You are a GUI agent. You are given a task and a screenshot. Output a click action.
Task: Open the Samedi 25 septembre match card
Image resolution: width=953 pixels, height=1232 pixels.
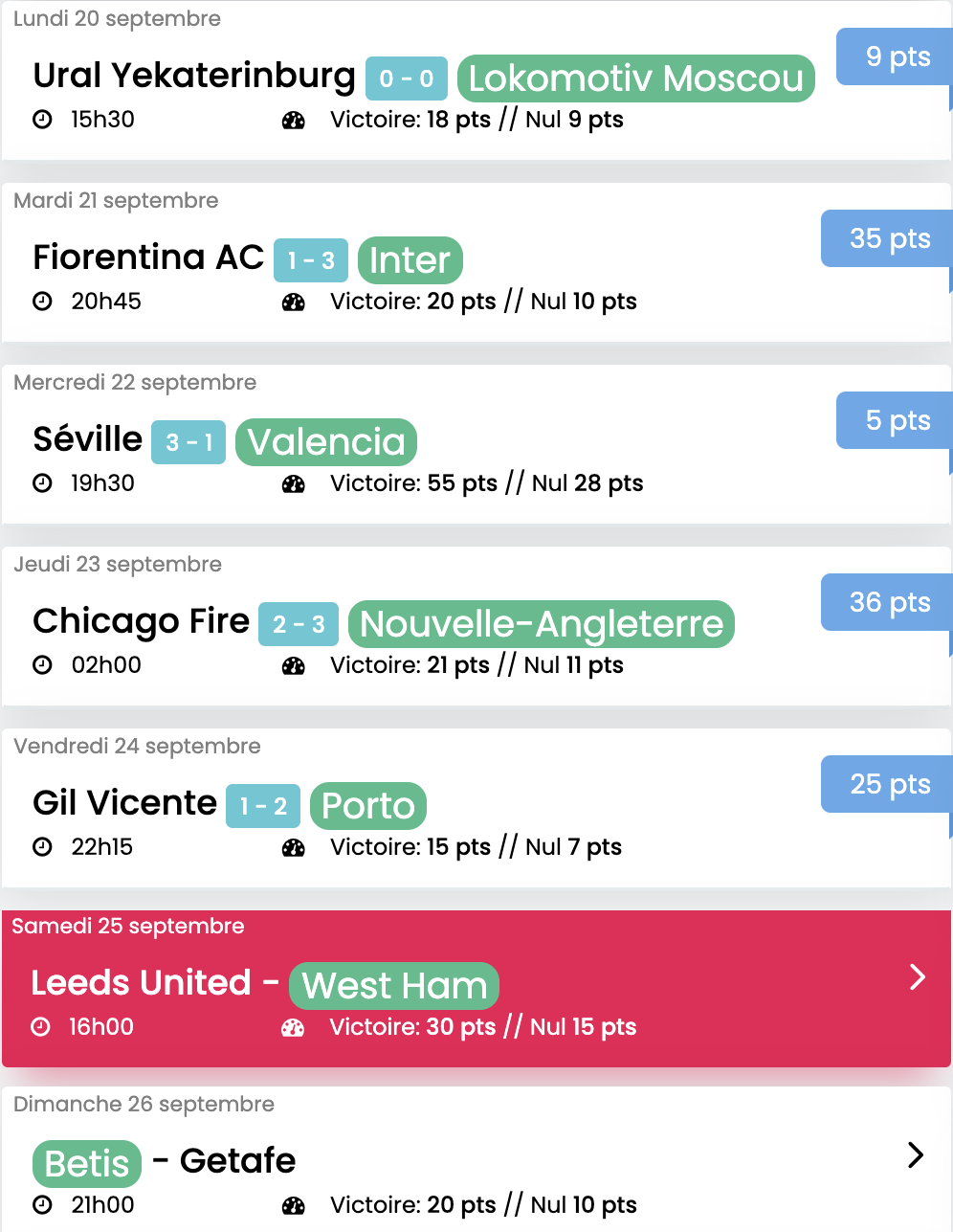click(476, 989)
